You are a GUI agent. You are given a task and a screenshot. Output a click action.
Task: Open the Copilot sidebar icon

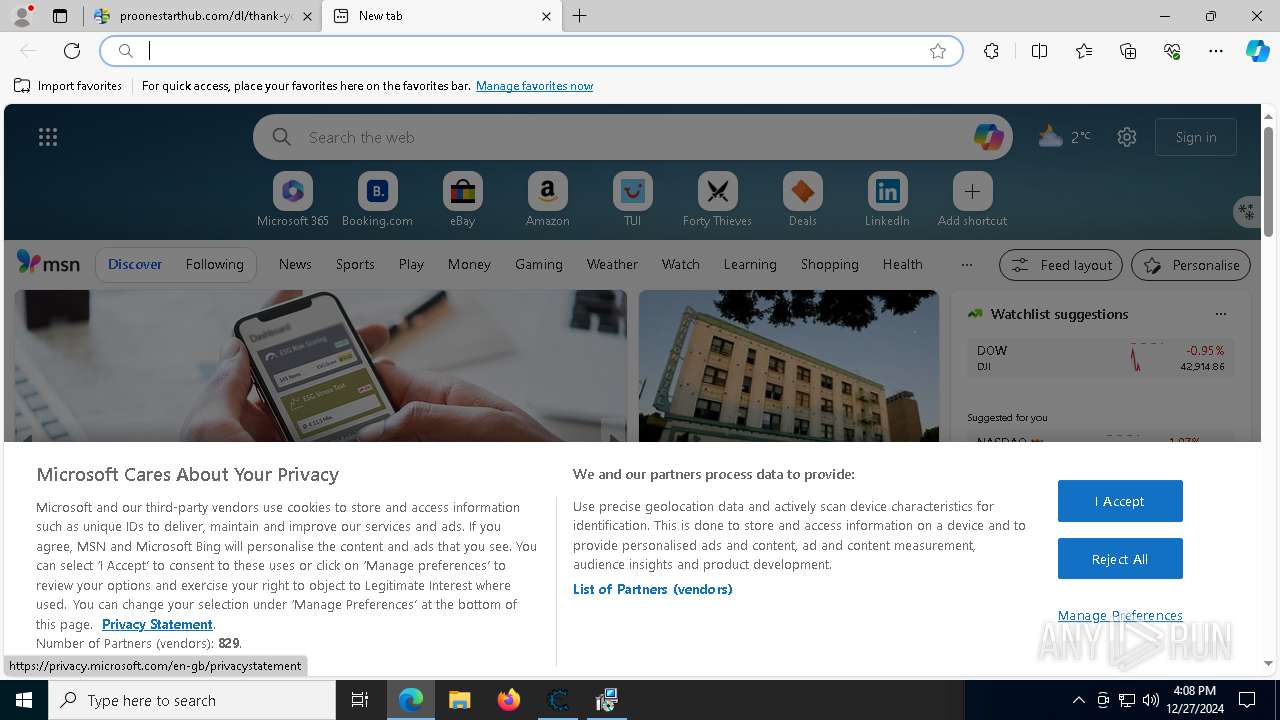(x=1257, y=51)
